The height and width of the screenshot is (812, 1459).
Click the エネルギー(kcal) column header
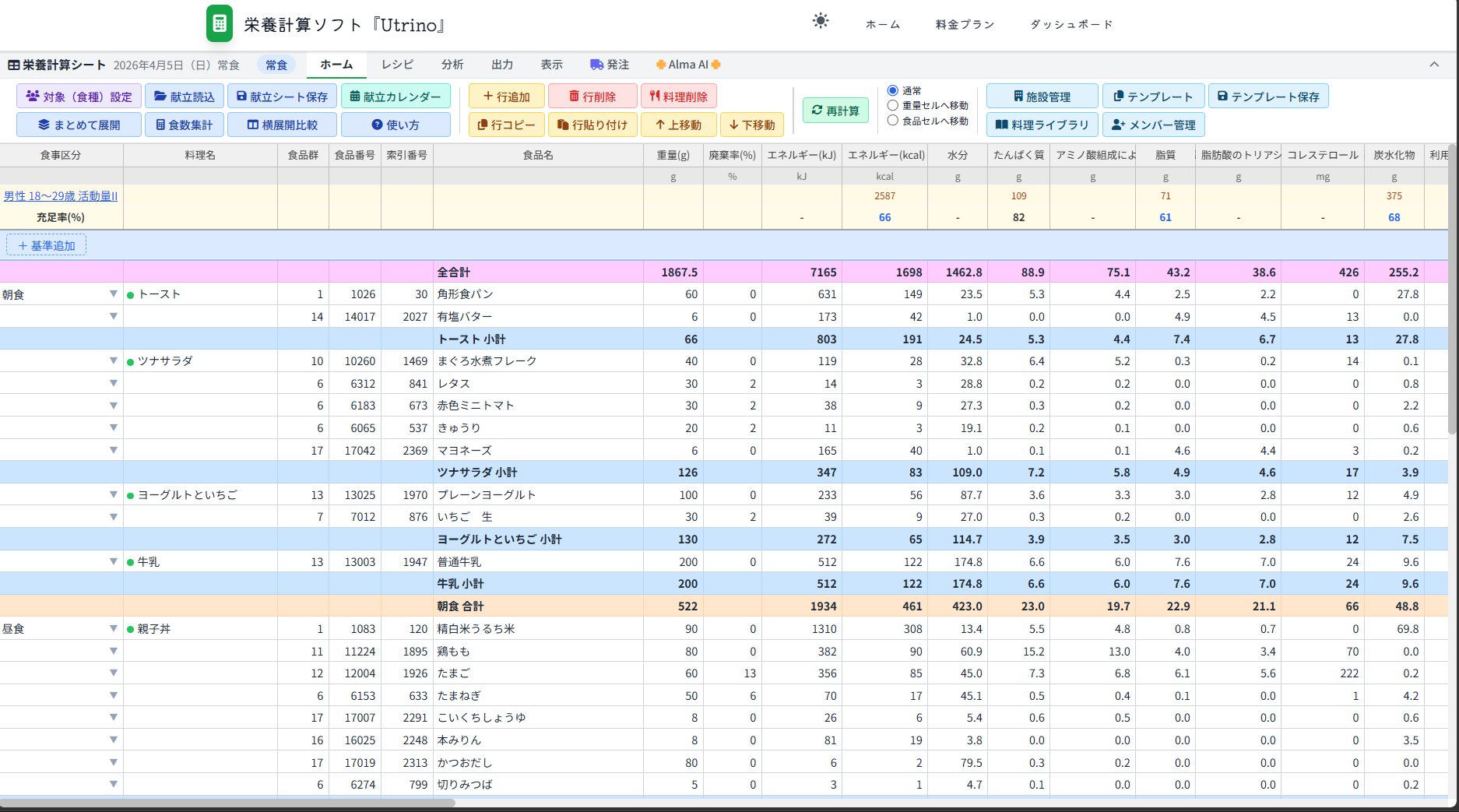[885, 155]
